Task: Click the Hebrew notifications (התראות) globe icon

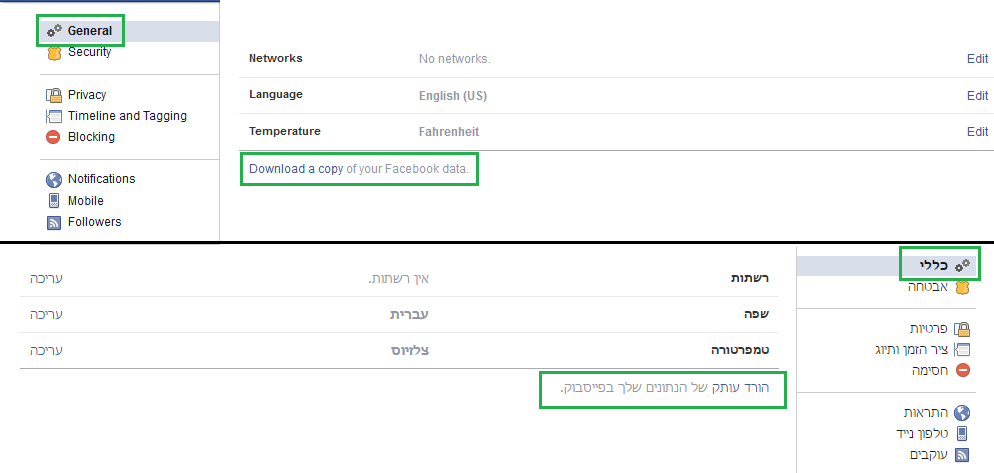Action: tap(962, 412)
